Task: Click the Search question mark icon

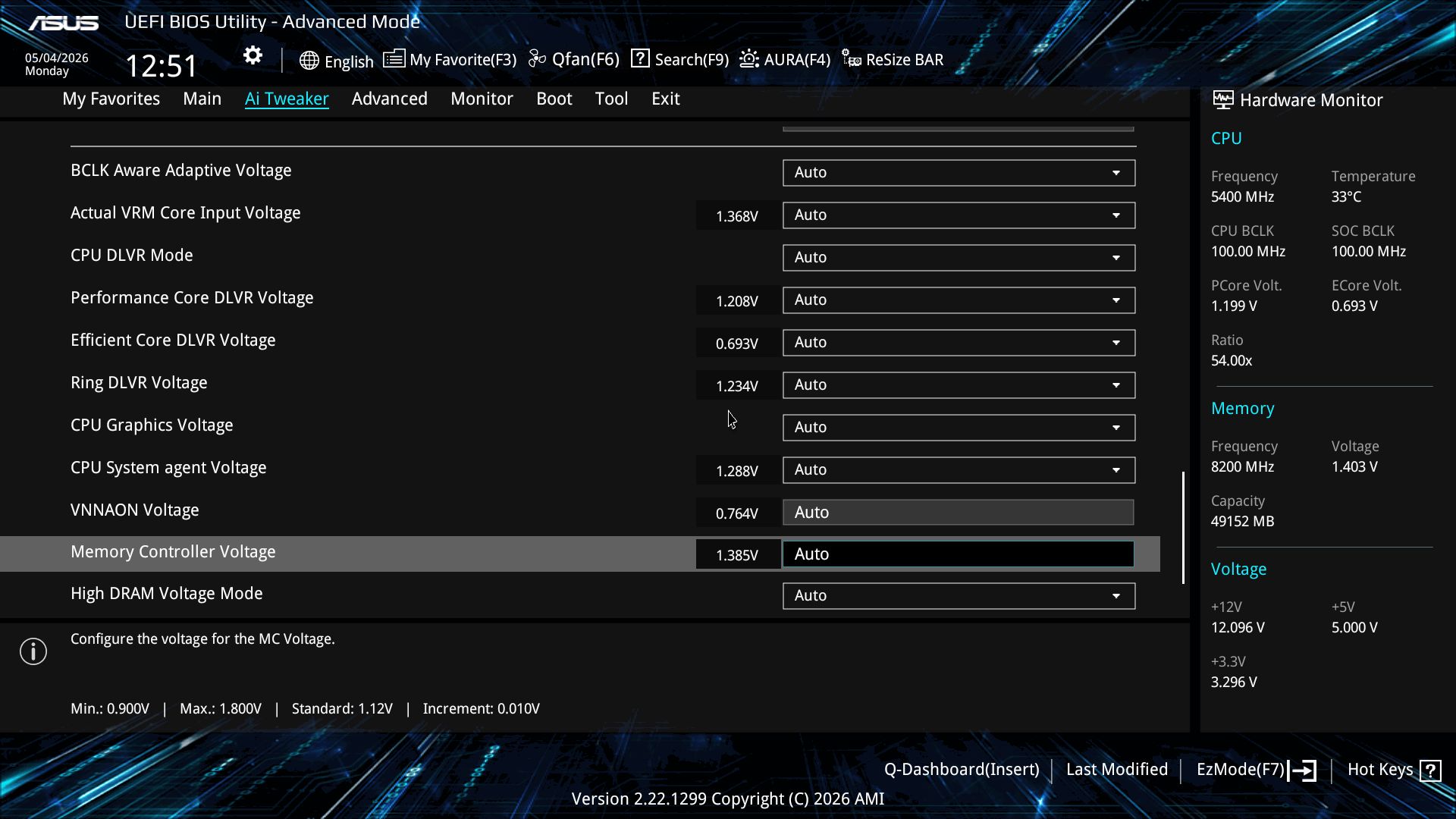Action: (x=640, y=58)
